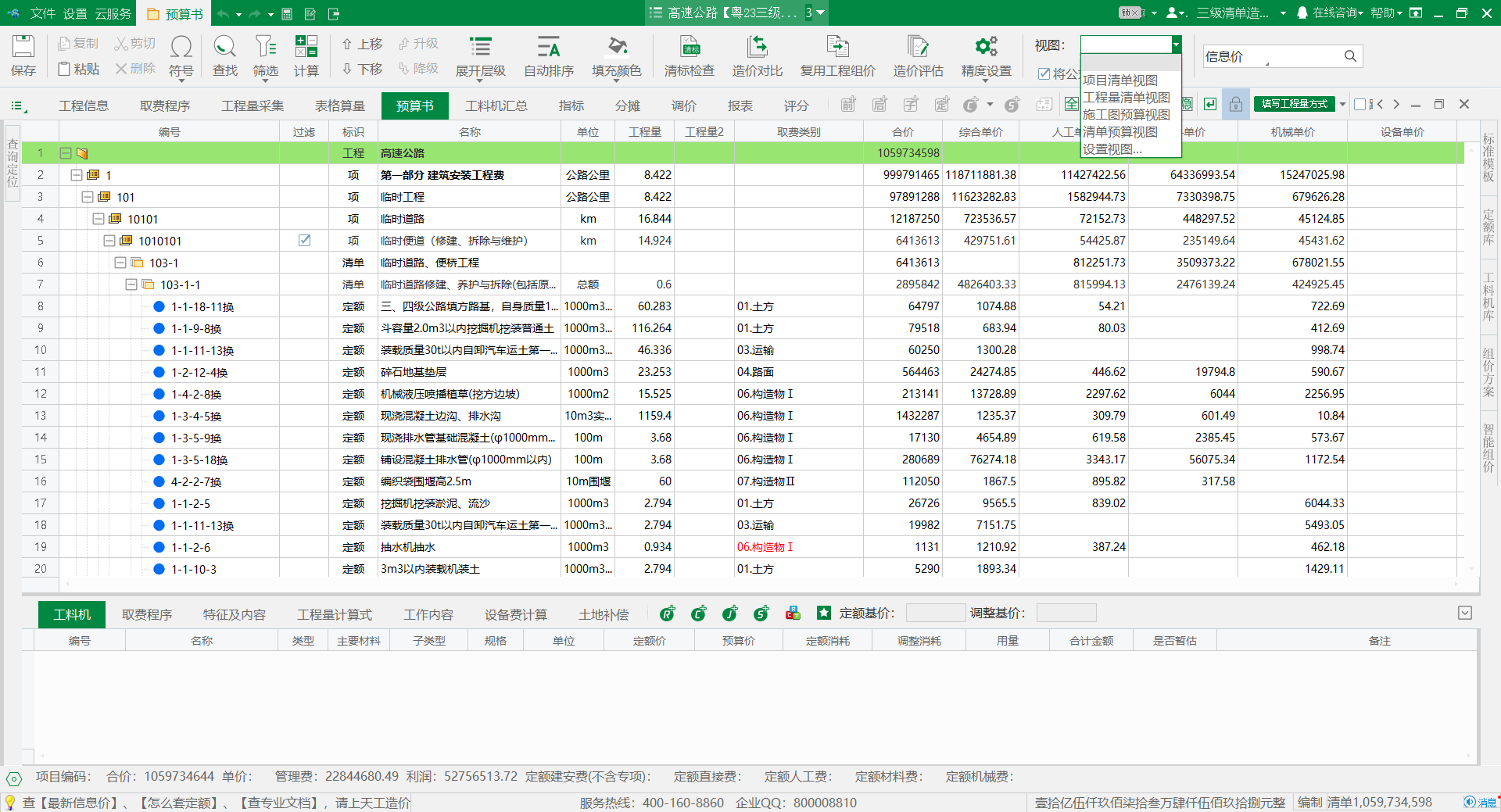Click the lightbulb tip icon in status bar
This screenshot has width=1501, height=812.
click(10, 803)
